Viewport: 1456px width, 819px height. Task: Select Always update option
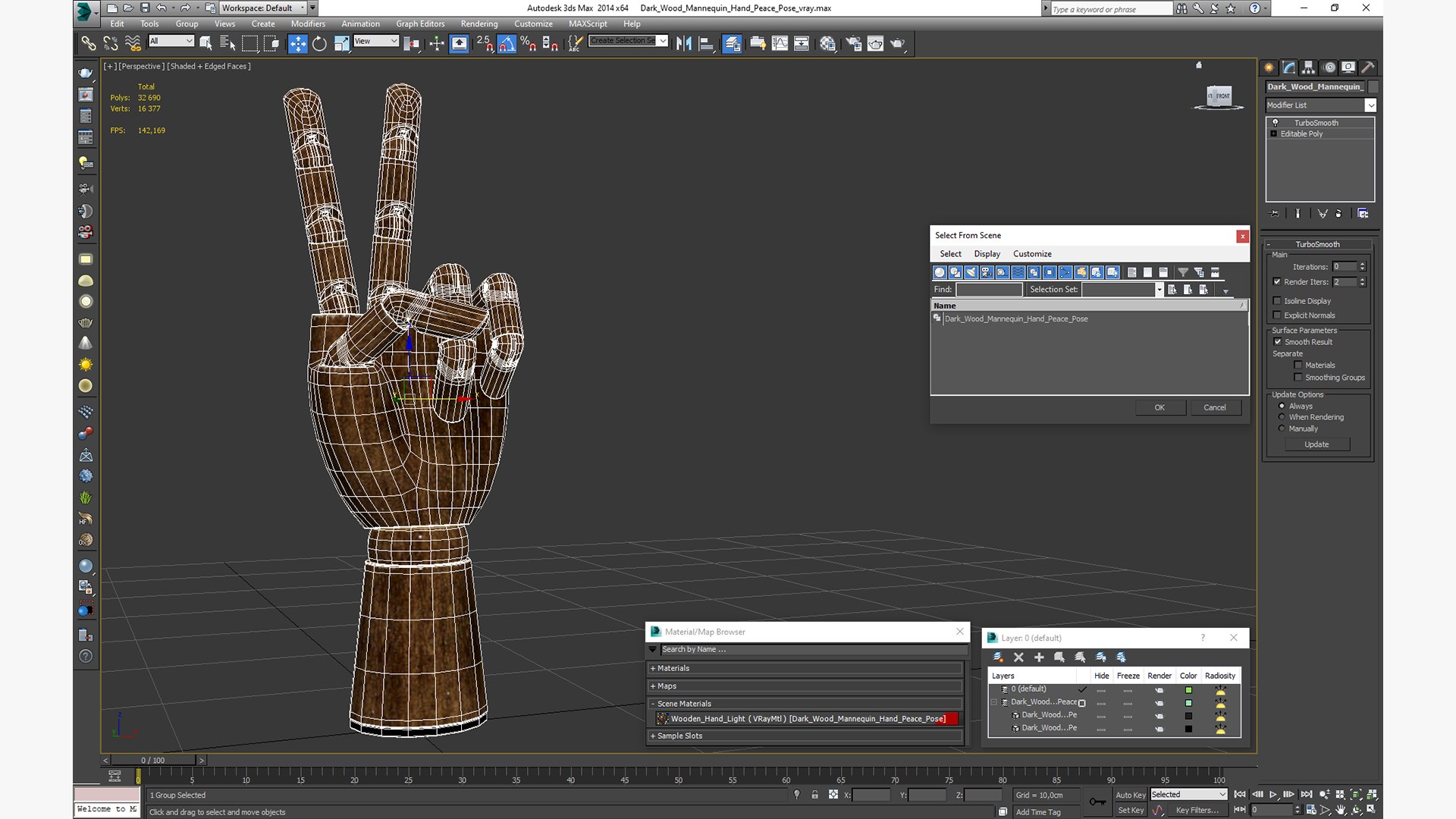tap(1282, 406)
